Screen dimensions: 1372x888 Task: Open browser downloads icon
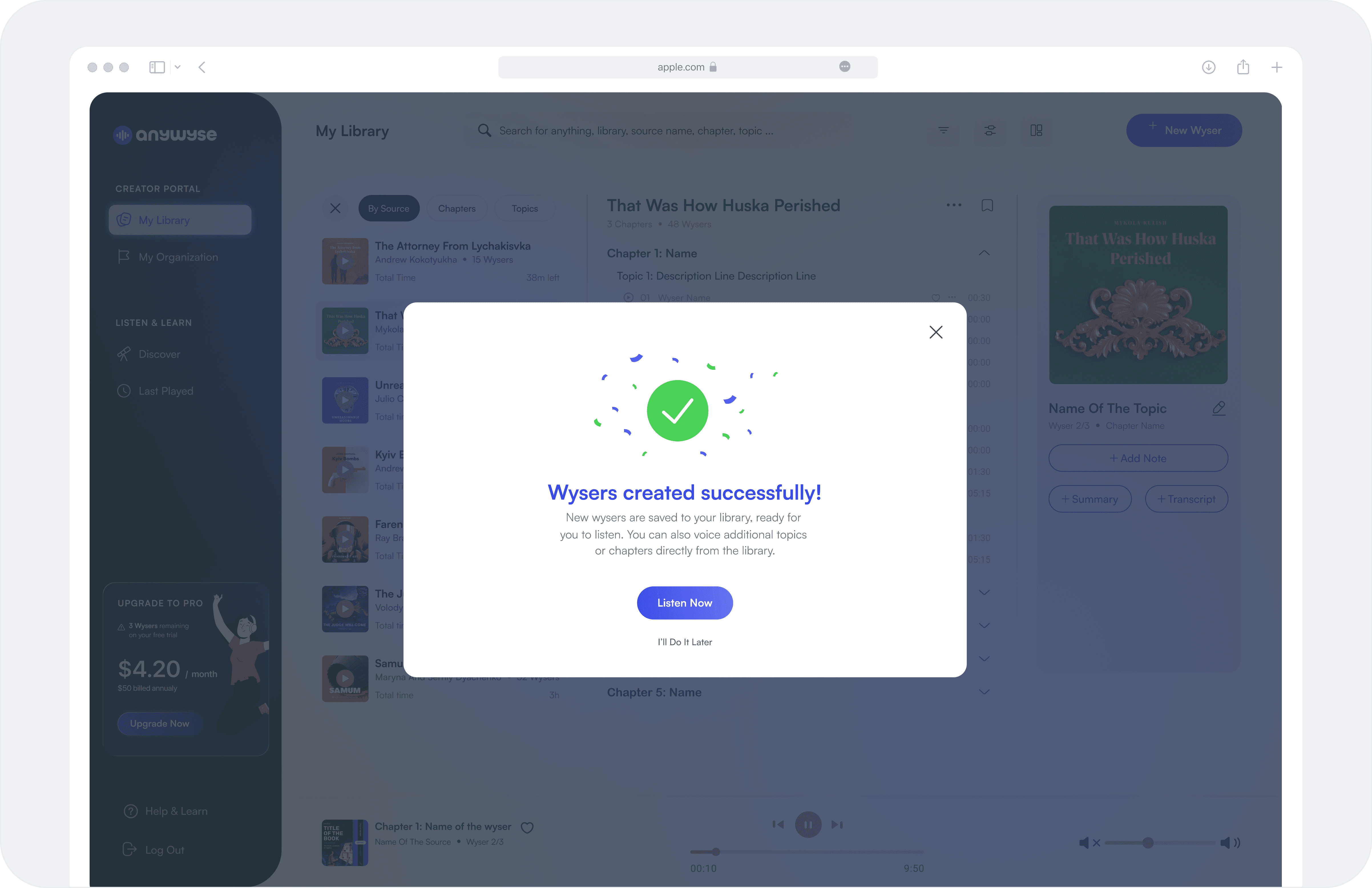coord(1208,67)
